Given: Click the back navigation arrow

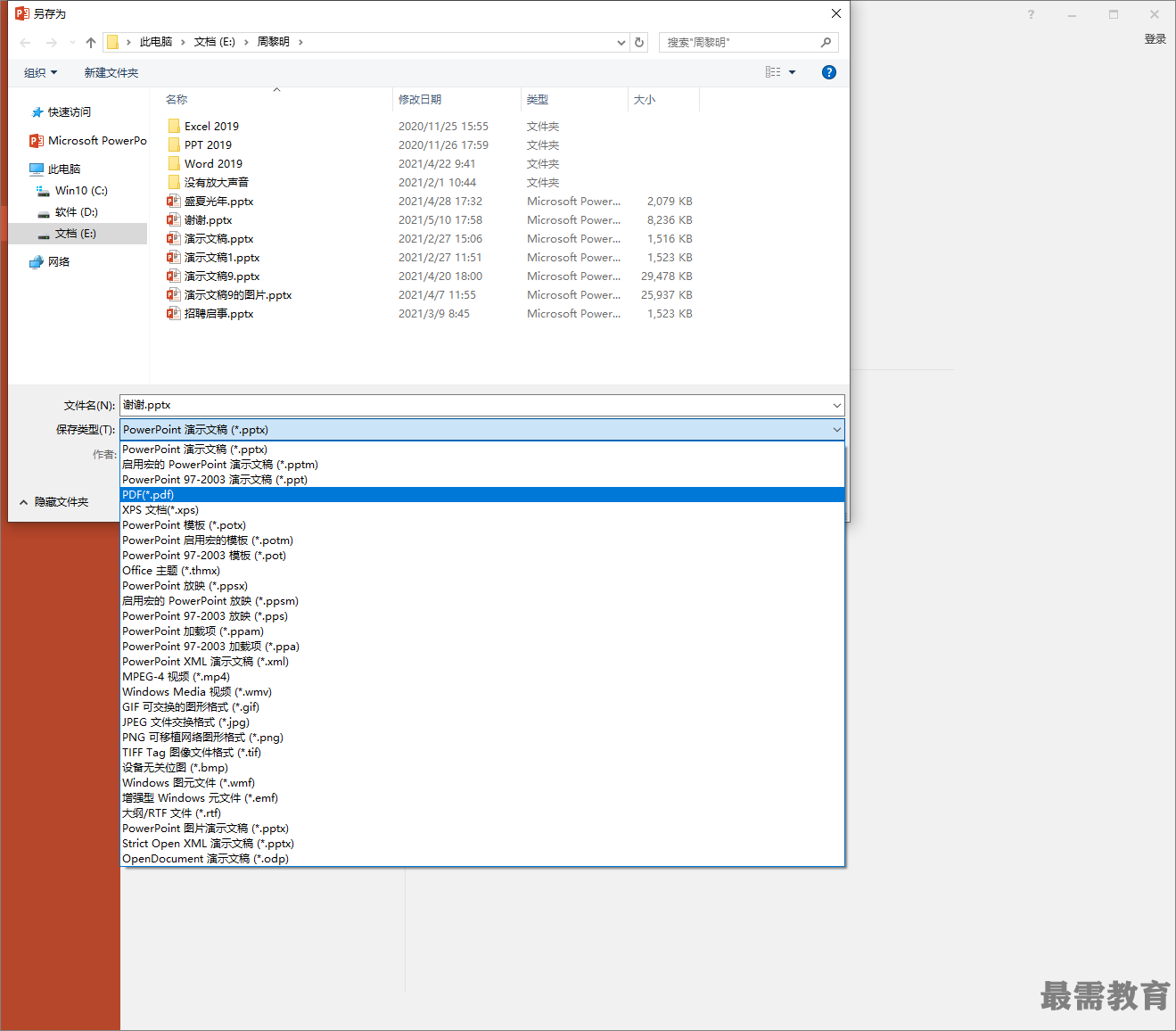Looking at the screenshot, I should click(25, 42).
